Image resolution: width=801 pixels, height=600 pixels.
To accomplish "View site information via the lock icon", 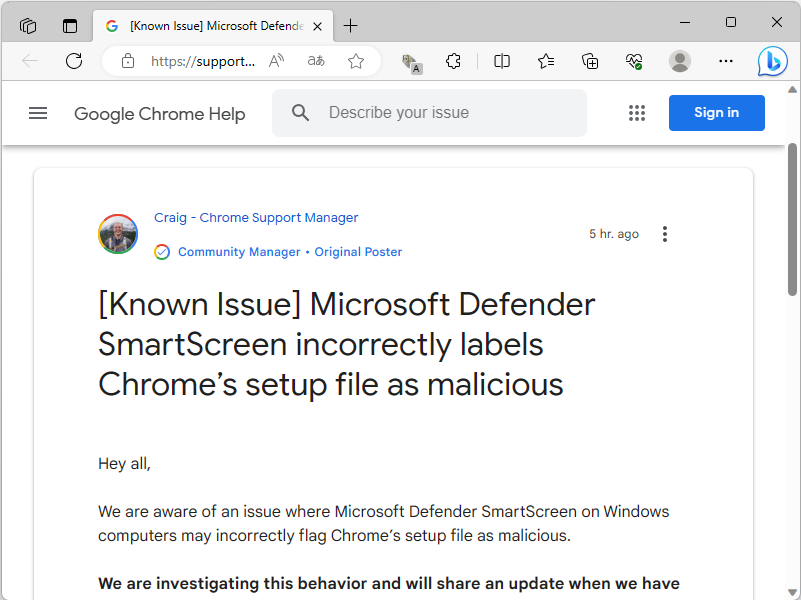I will (127, 61).
